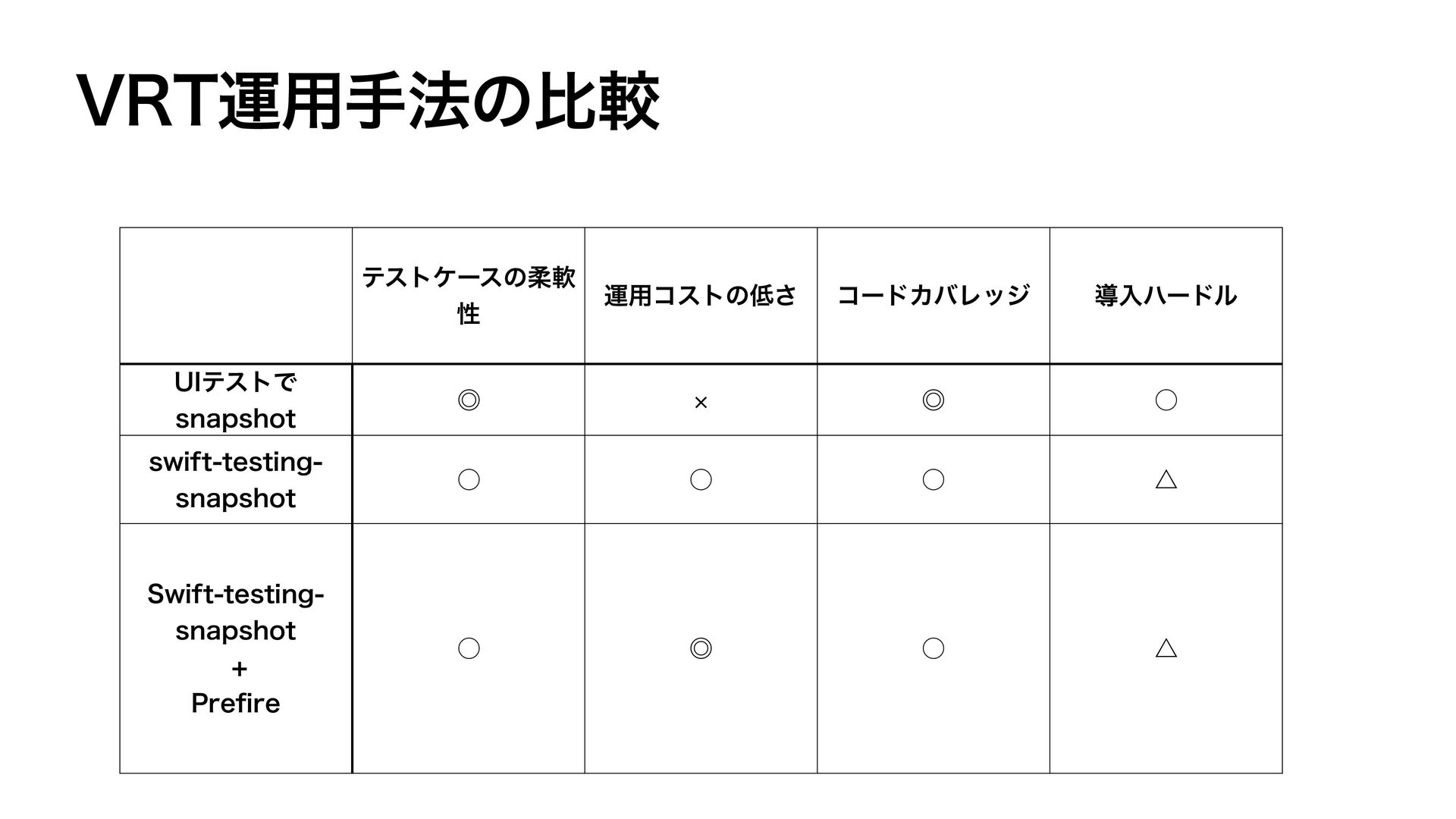
Task: Select the 運用コストの低さ column header
Action: click(x=701, y=295)
